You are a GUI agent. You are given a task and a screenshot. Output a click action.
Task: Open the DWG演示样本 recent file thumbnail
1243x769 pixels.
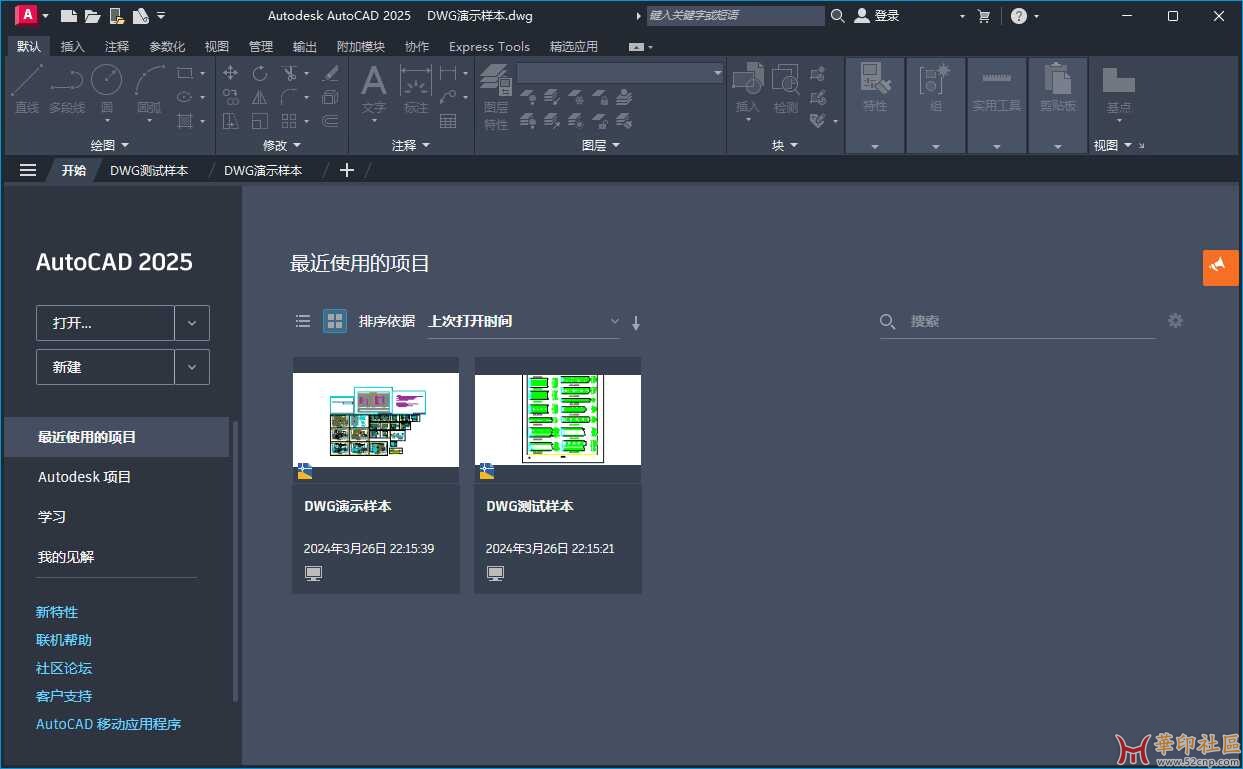click(376, 420)
